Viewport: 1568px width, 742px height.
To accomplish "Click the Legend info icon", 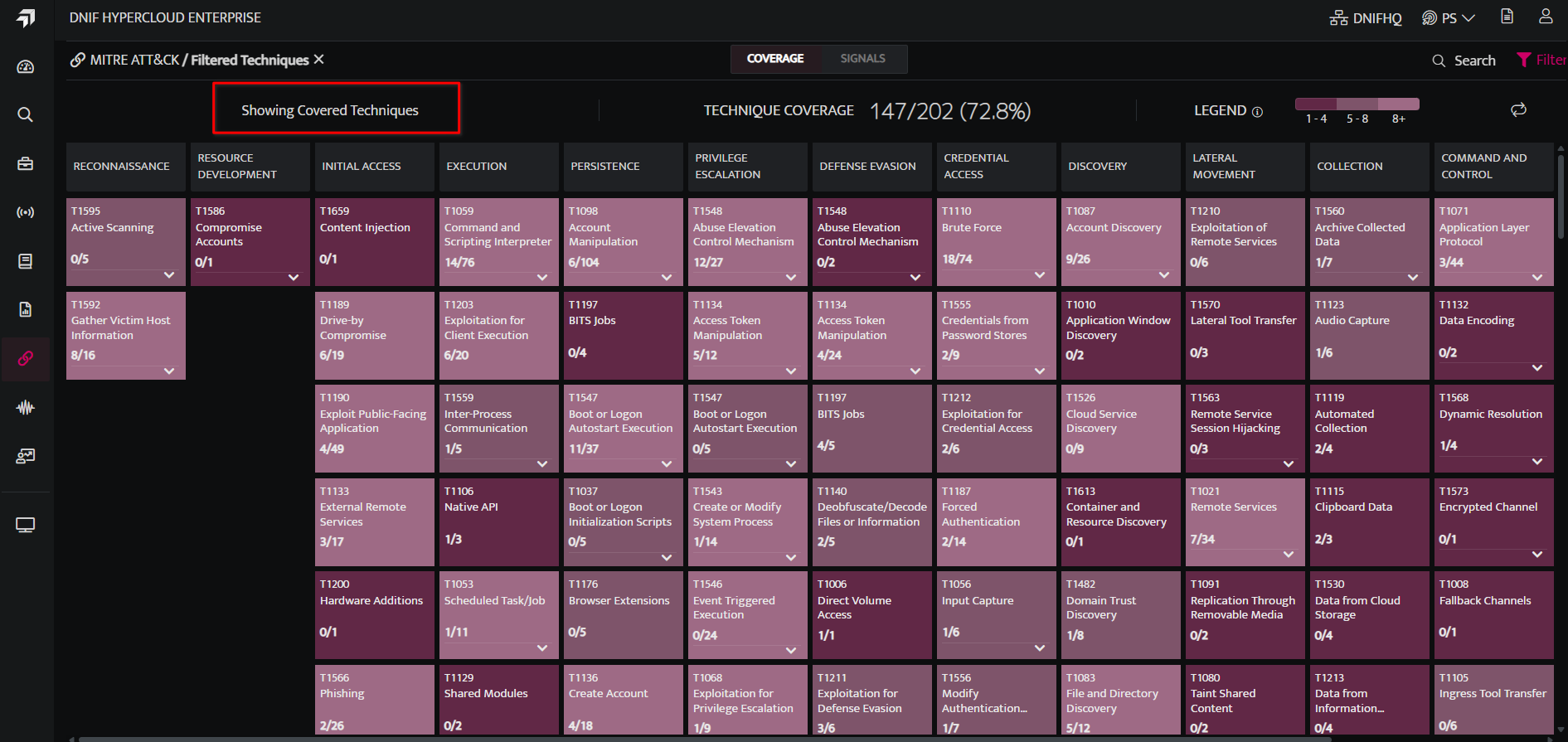I will 1257,112.
